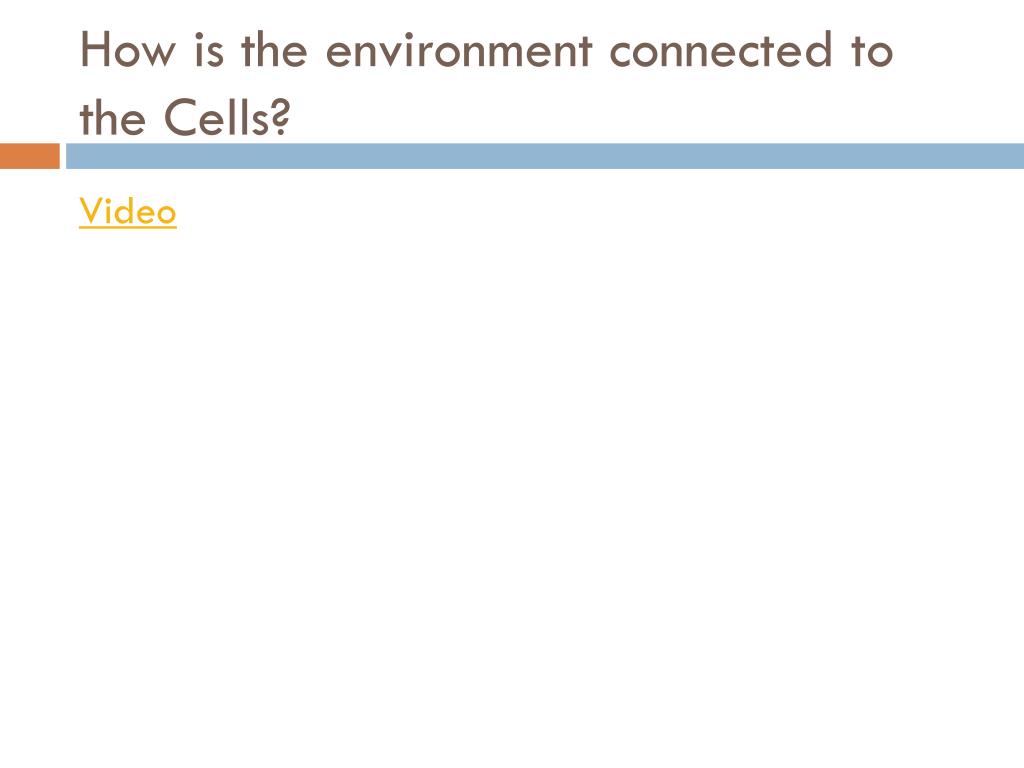Select the slide title text
This screenshot has width=1024, height=768.
[x=486, y=84]
